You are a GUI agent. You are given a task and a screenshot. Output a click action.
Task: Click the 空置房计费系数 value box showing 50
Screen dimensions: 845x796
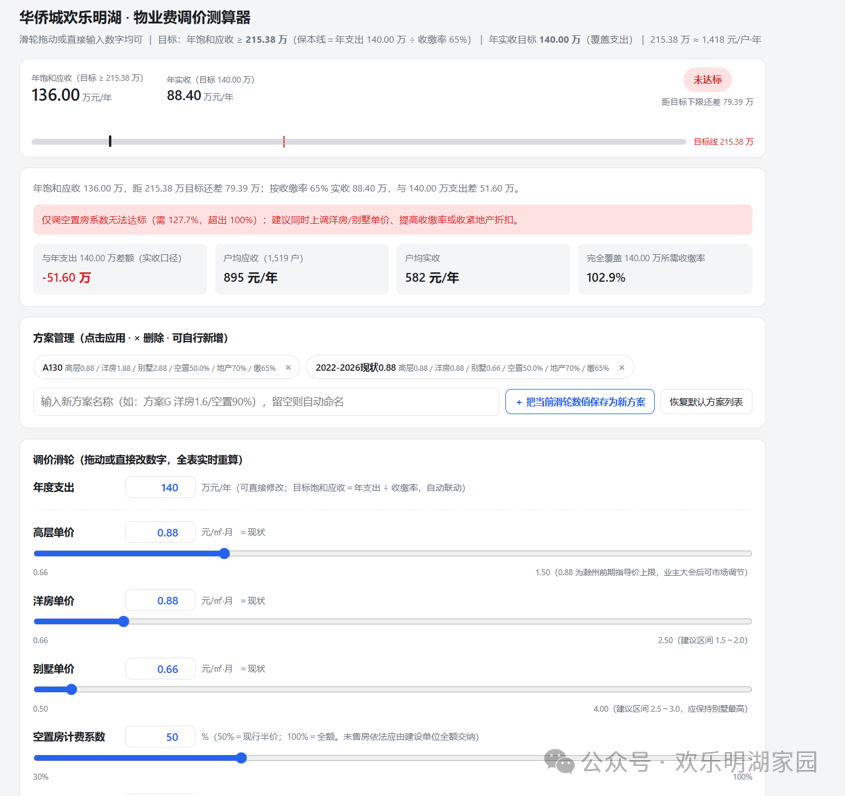(160, 737)
